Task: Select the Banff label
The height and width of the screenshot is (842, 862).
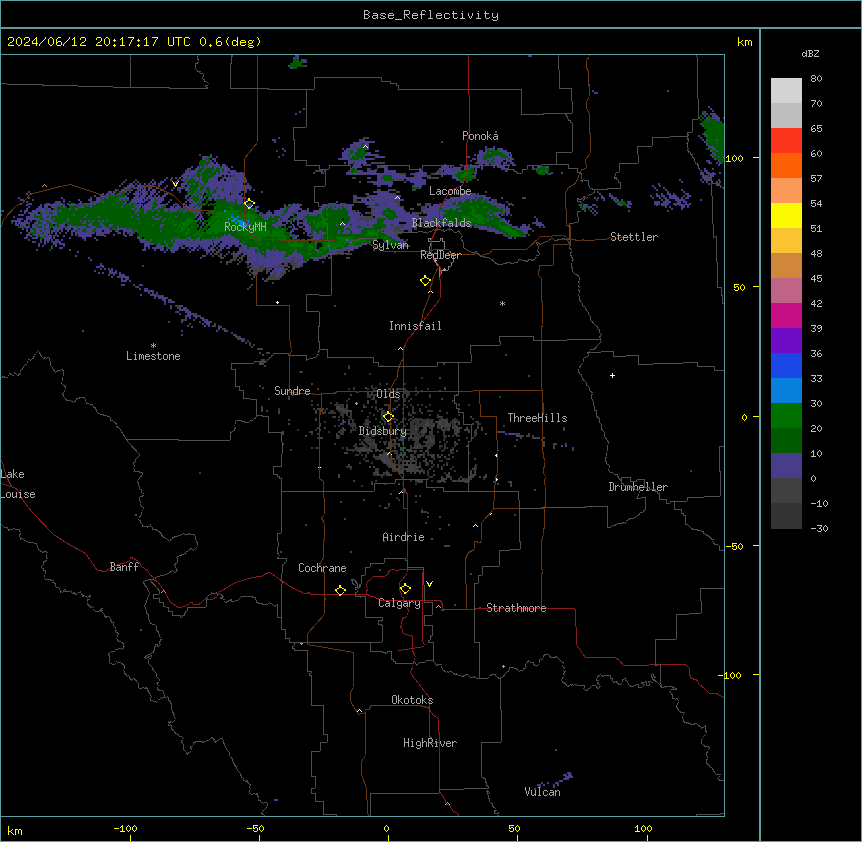Action: [124, 567]
